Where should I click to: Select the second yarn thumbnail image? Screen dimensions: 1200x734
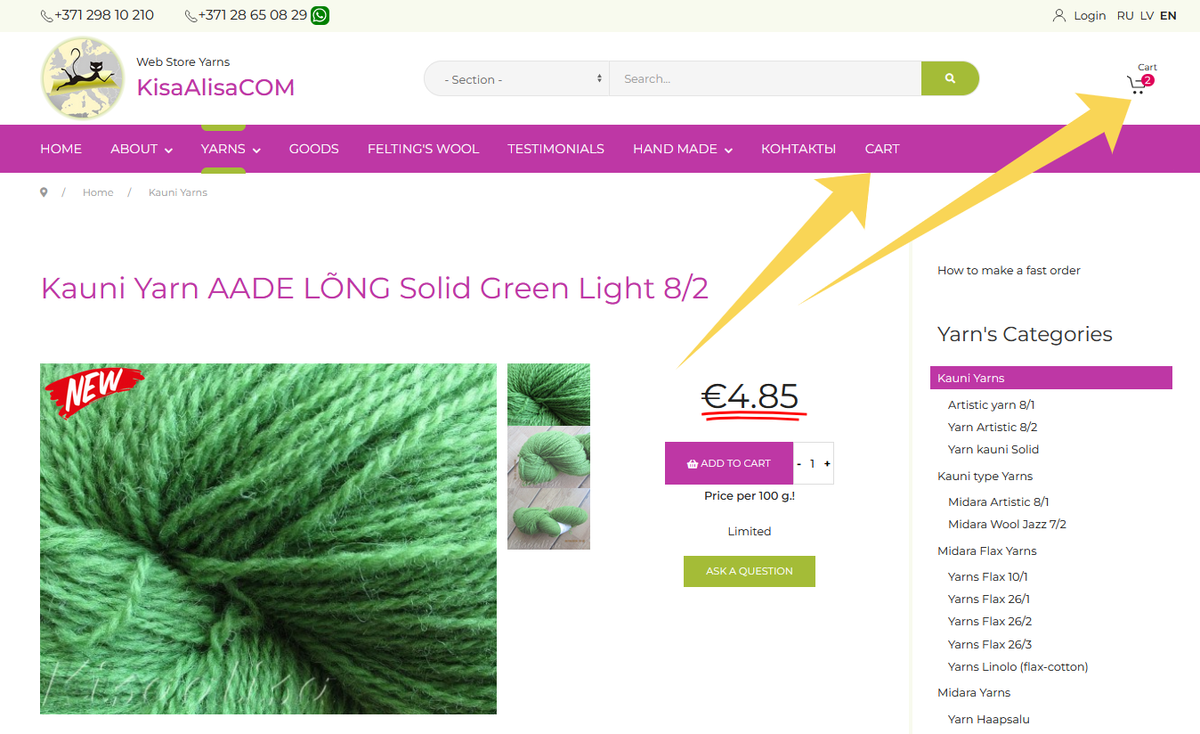549,457
